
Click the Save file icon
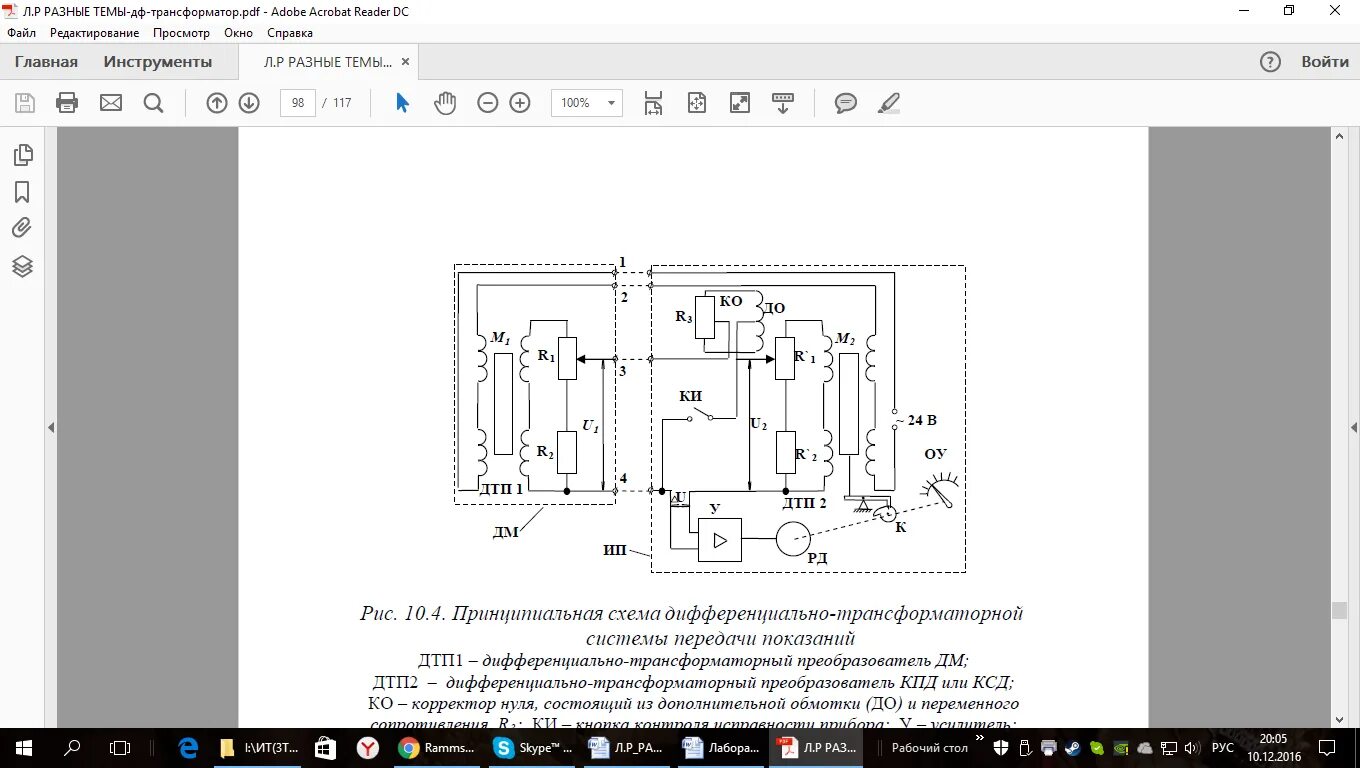tap(25, 103)
